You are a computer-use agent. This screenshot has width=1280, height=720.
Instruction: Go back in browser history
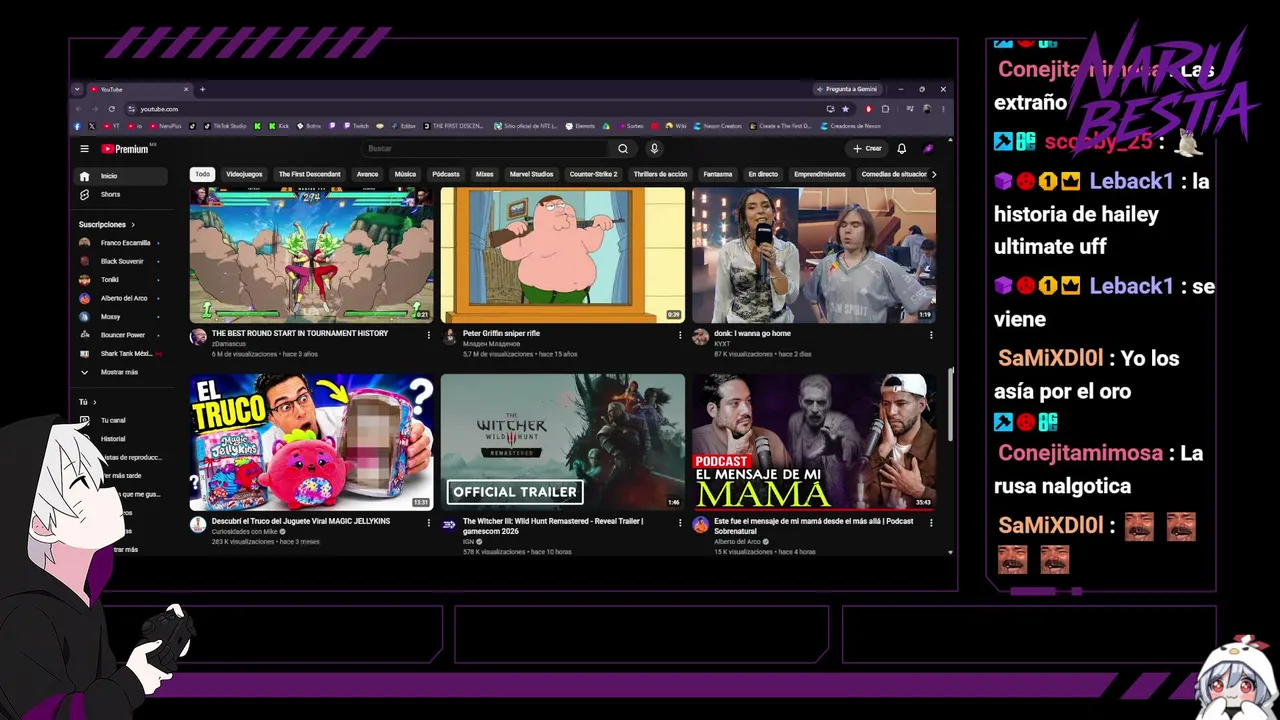[79, 109]
